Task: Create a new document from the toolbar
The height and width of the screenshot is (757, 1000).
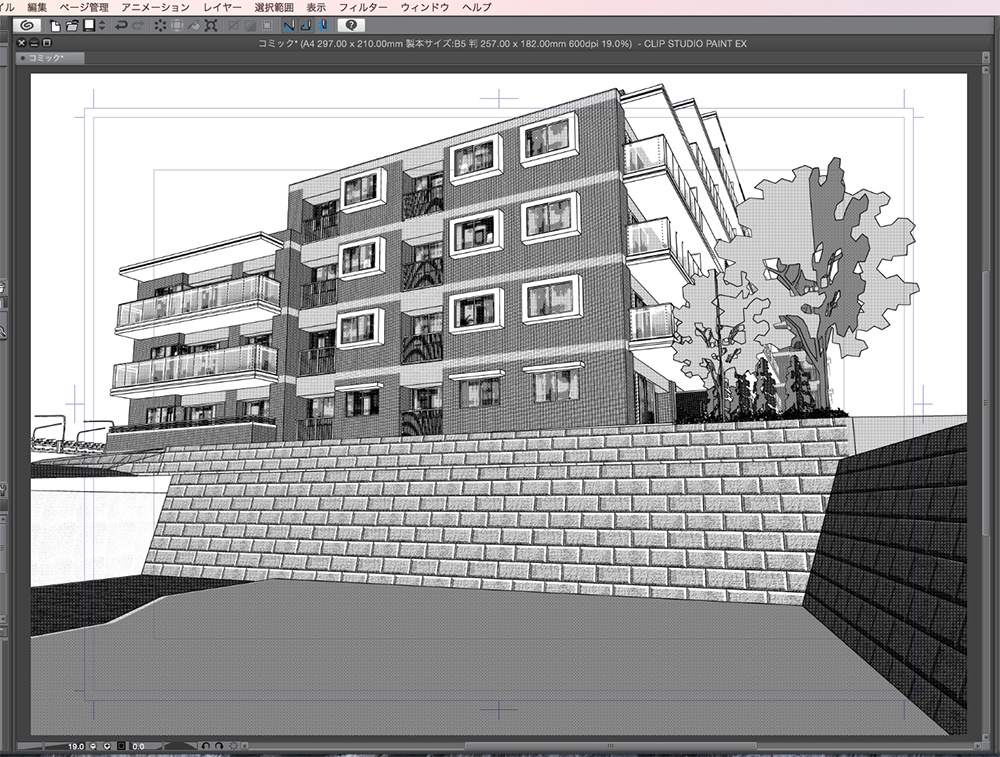Action: click(54, 26)
